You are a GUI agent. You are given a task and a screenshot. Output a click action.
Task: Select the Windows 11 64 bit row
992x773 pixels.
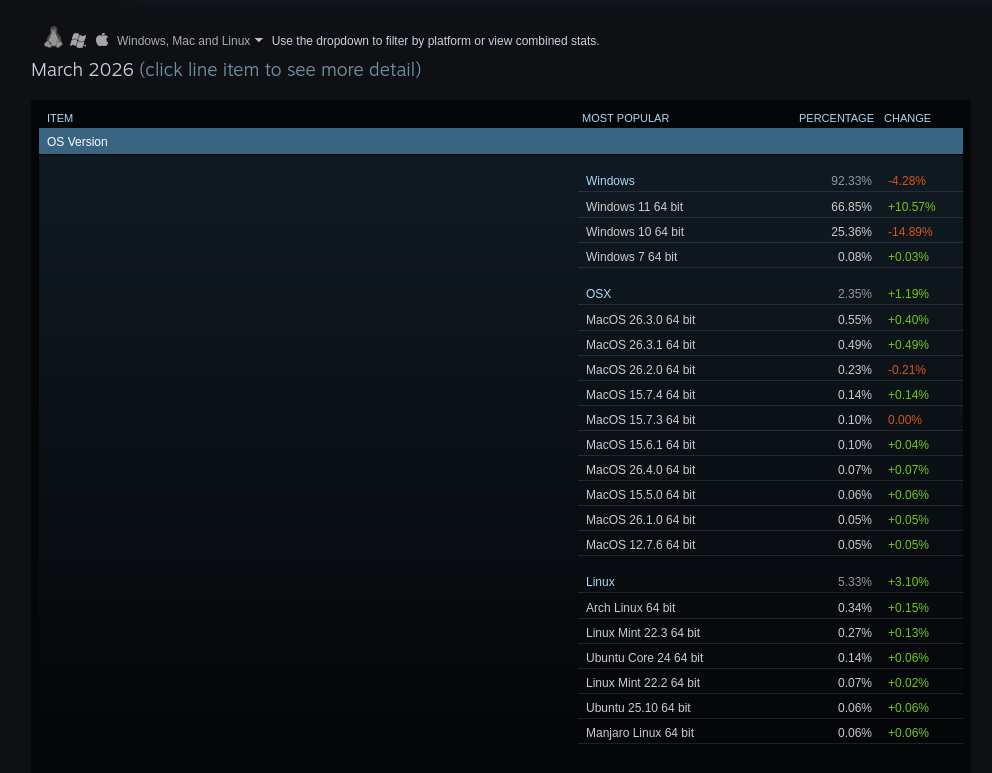point(770,207)
